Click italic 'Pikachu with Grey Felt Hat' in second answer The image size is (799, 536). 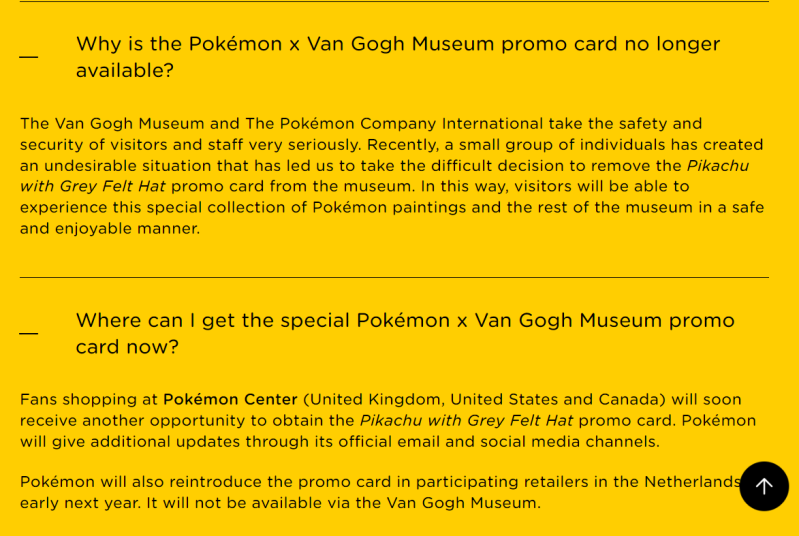click(466, 421)
